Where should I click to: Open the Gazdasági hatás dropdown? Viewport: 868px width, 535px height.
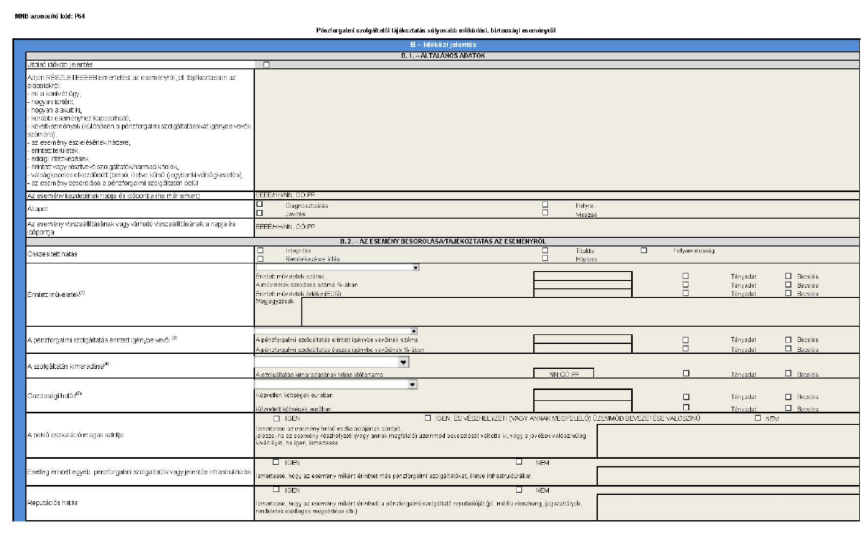click(x=336, y=384)
